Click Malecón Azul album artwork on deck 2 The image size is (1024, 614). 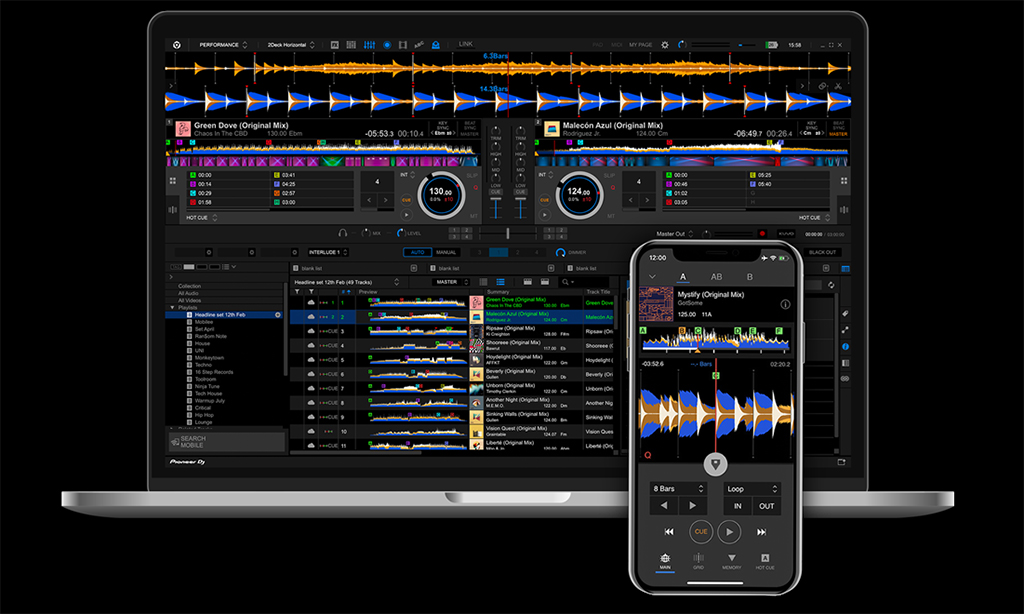pos(552,129)
